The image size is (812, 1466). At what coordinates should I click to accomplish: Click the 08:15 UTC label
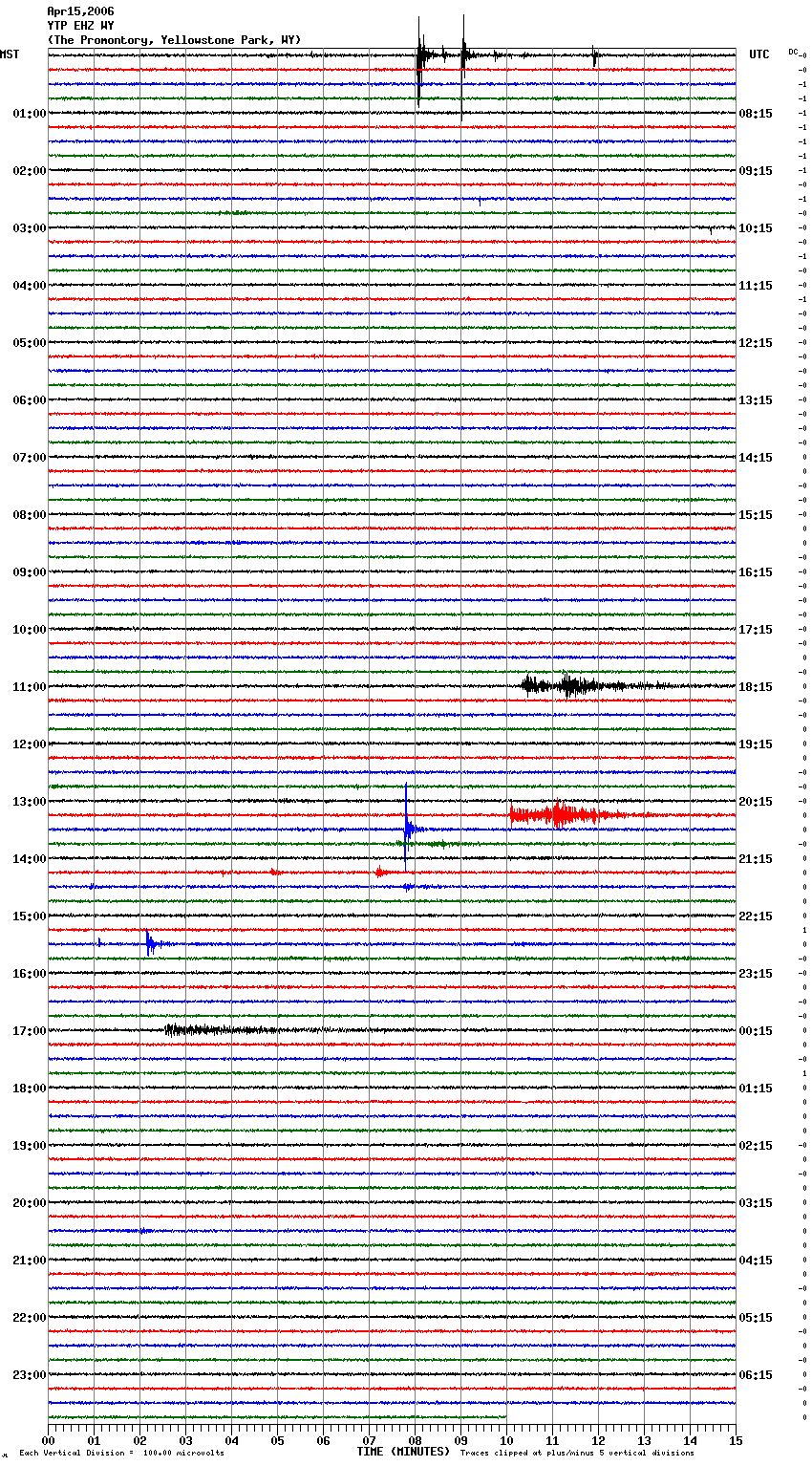point(756,114)
